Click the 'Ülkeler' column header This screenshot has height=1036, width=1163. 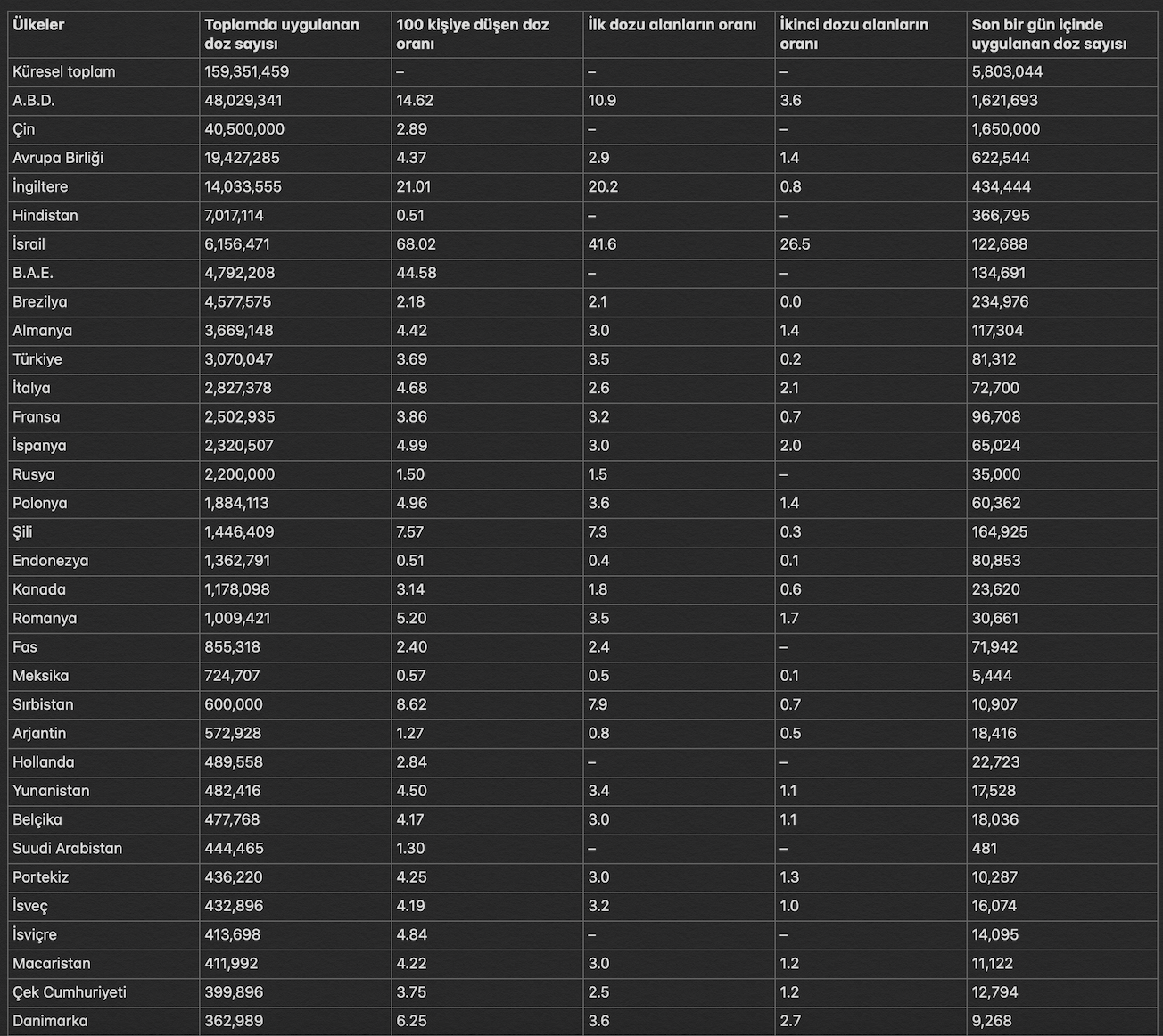38,25
